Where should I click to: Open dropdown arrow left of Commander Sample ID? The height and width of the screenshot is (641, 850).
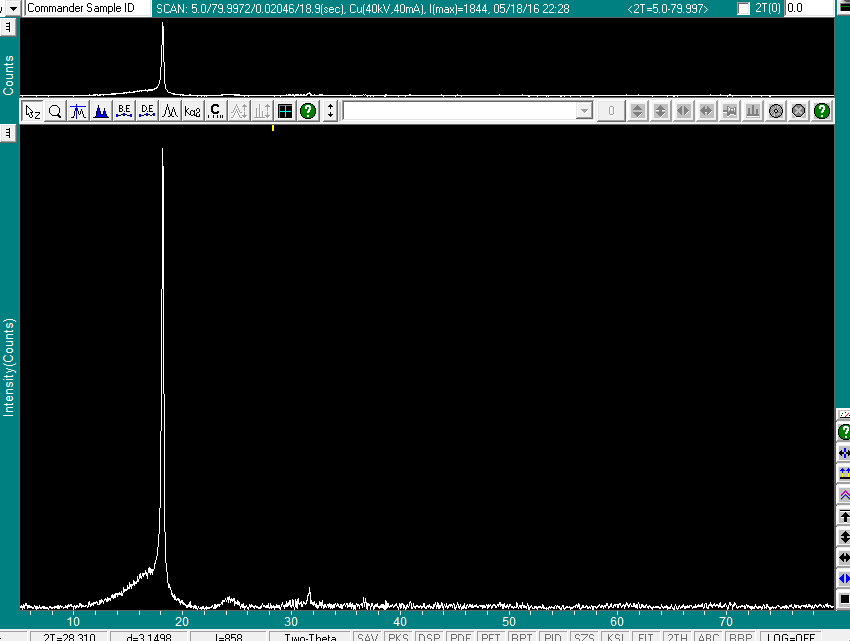pyautogui.click(x=13, y=8)
